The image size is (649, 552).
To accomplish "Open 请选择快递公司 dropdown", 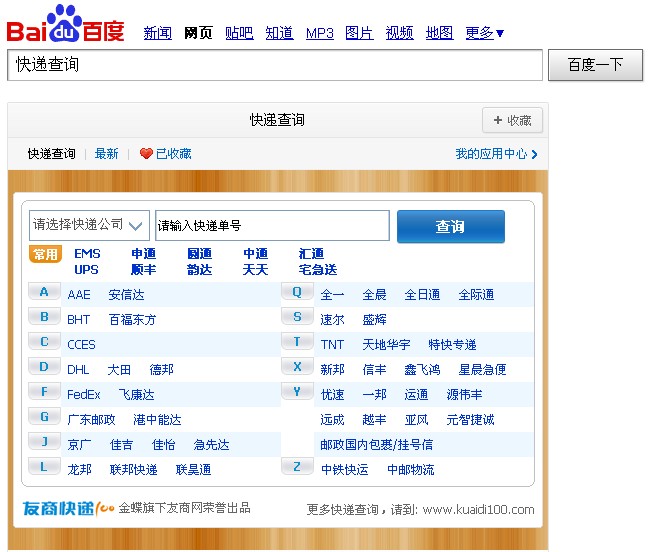I will coord(89,225).
